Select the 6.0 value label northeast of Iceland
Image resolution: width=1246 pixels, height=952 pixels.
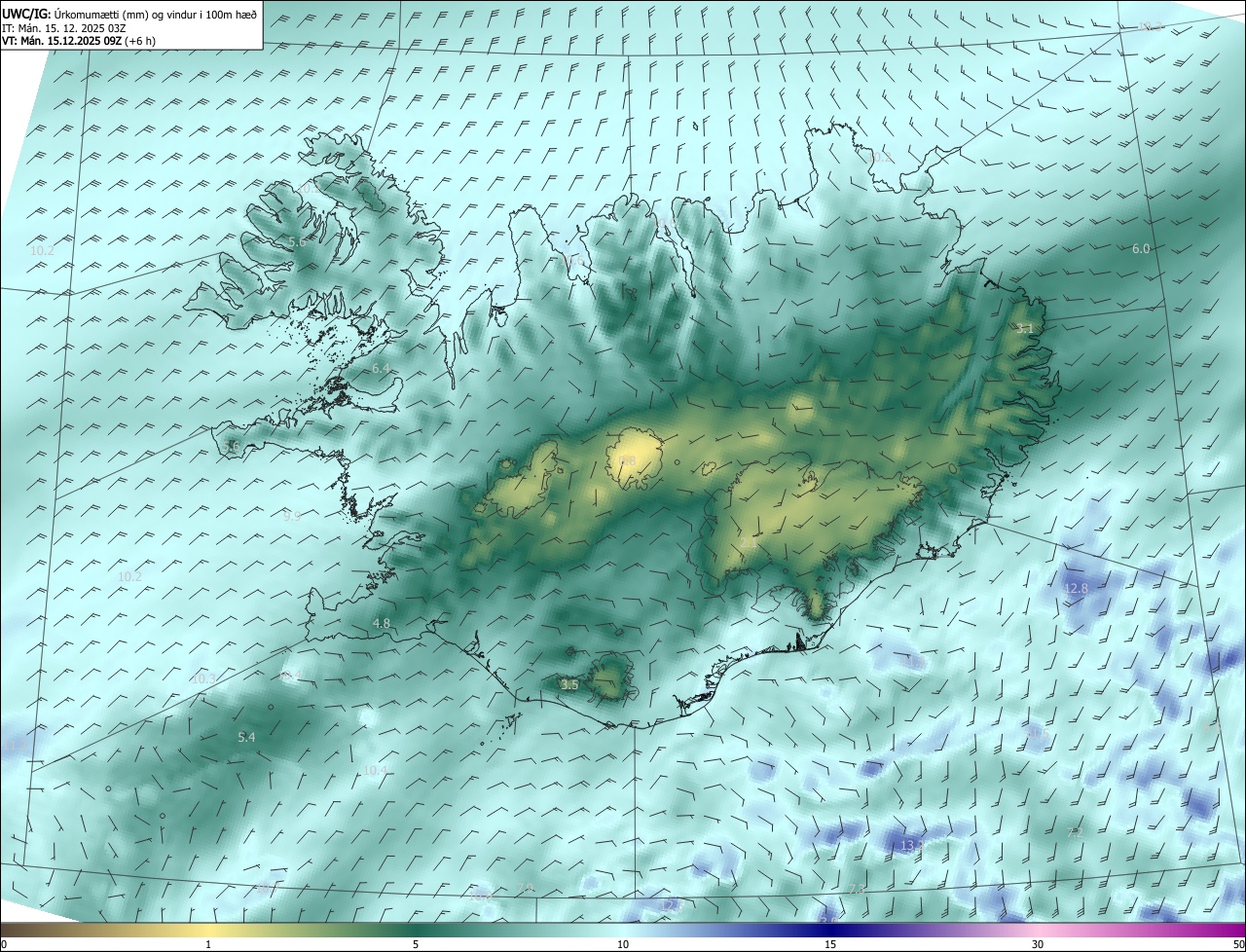pyautogui.click(x=1141, y=248)
